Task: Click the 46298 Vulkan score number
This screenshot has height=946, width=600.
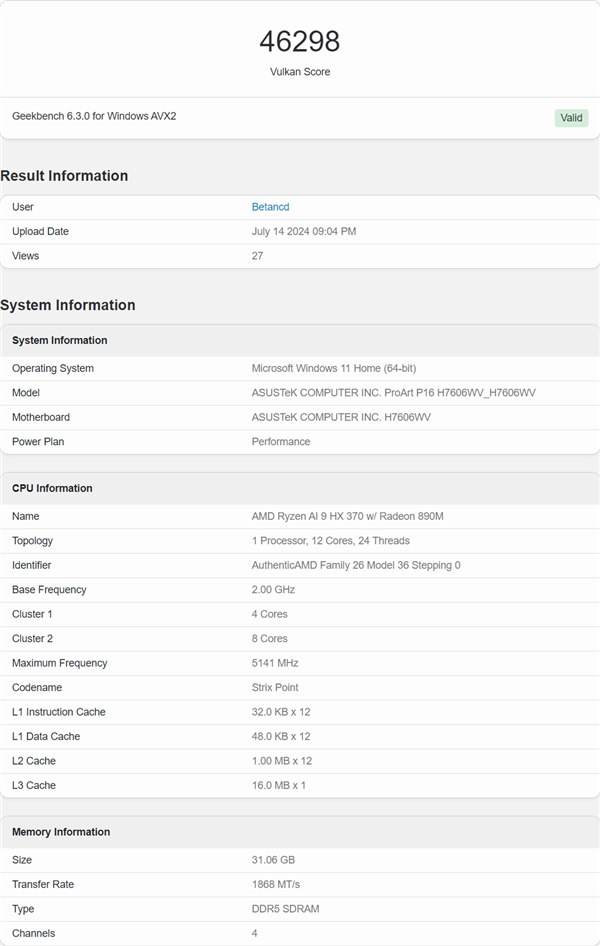Action: [300, 41]
